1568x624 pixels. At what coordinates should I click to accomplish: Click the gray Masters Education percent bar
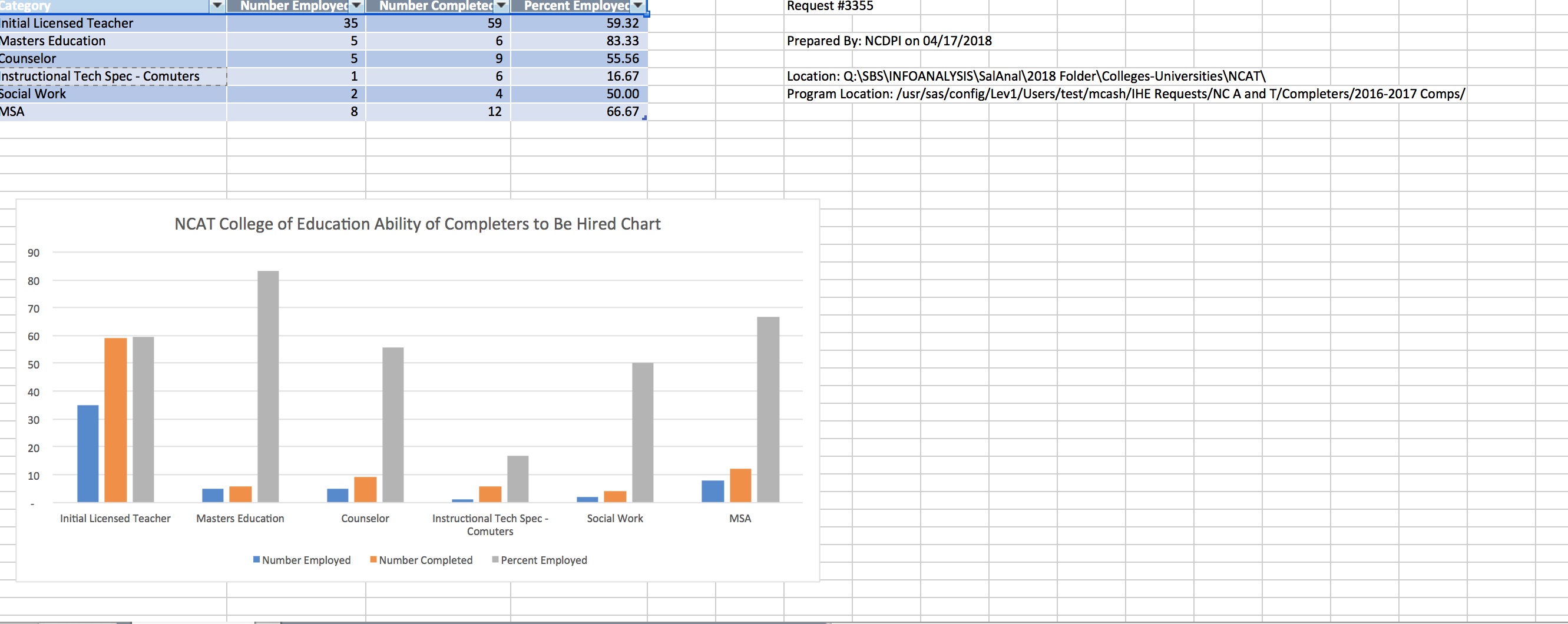268,386
